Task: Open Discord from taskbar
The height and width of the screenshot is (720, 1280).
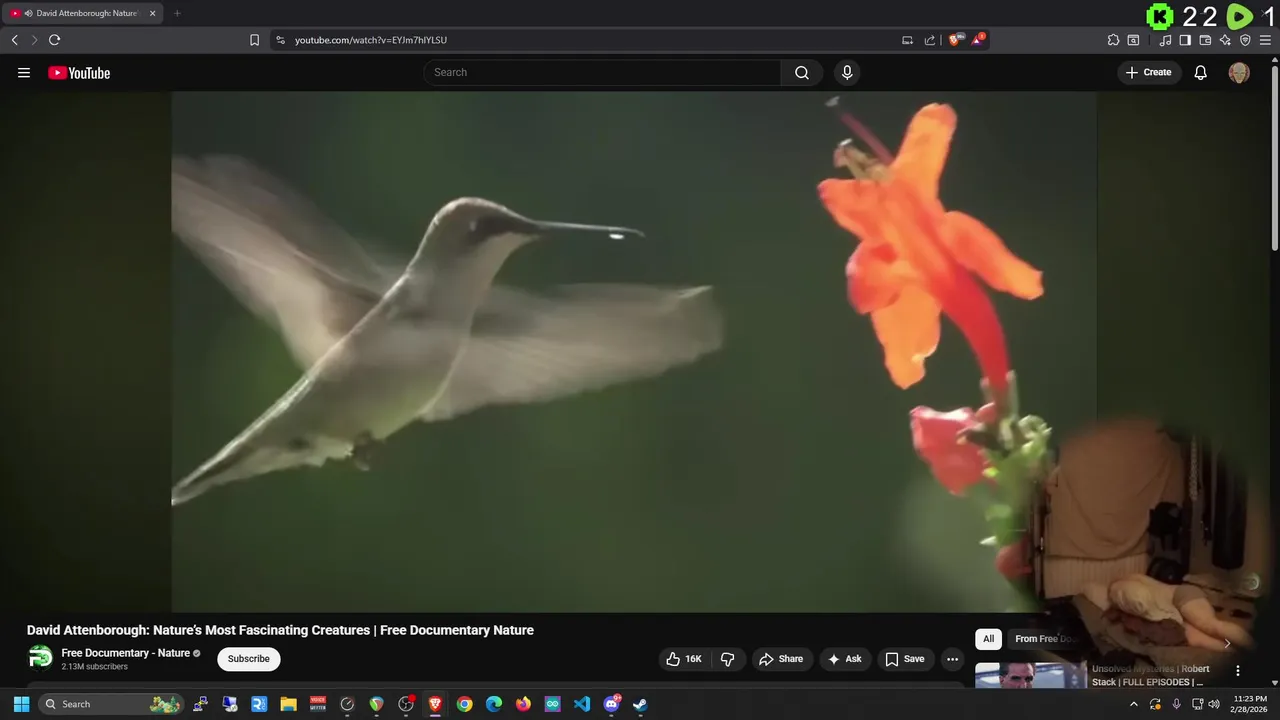Action: coord(612,704)
